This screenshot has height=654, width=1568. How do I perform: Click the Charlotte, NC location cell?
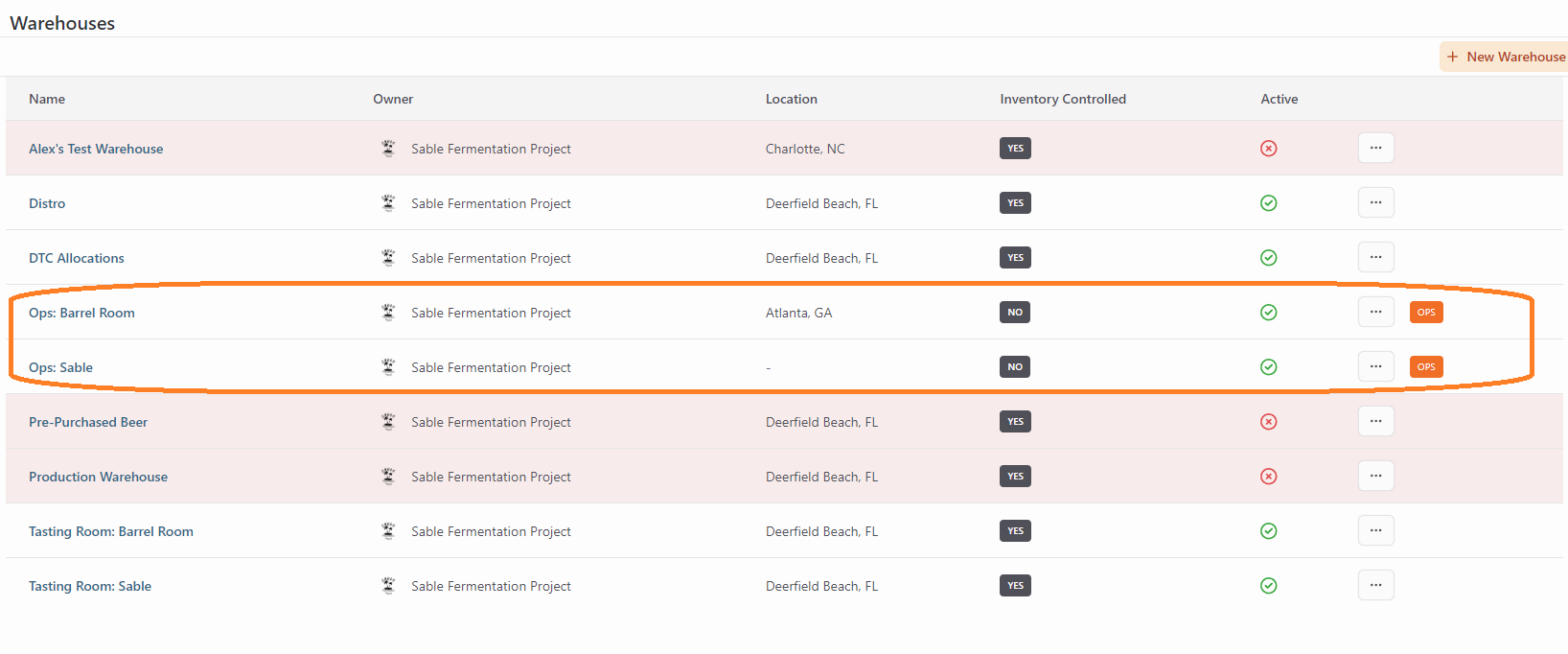805,149
